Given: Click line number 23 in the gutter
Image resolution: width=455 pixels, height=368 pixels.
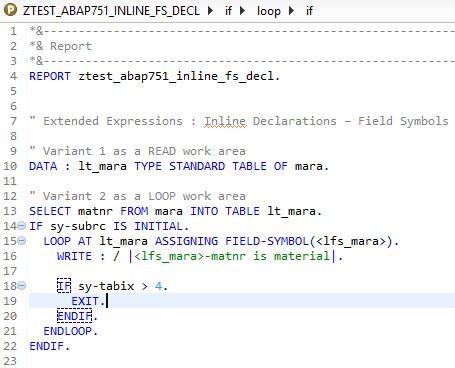Looking at the screenshot, I should [x=10, y=361].
